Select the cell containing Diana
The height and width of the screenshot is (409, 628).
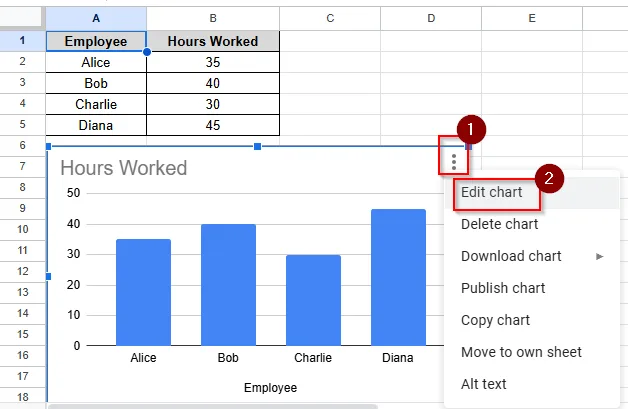[96, 125]
